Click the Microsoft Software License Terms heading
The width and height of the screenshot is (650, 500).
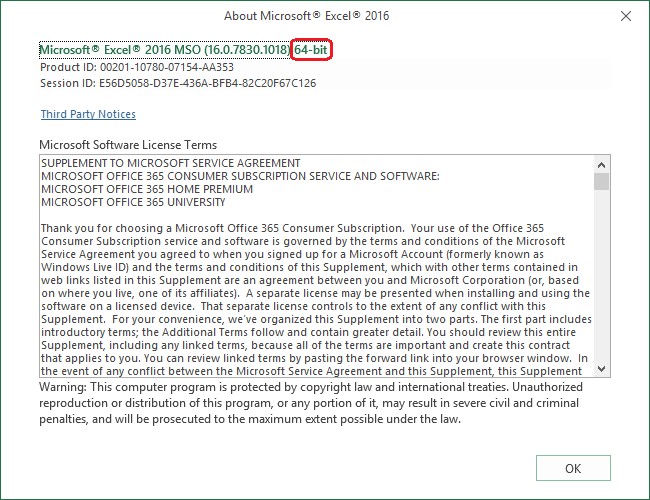128,145
